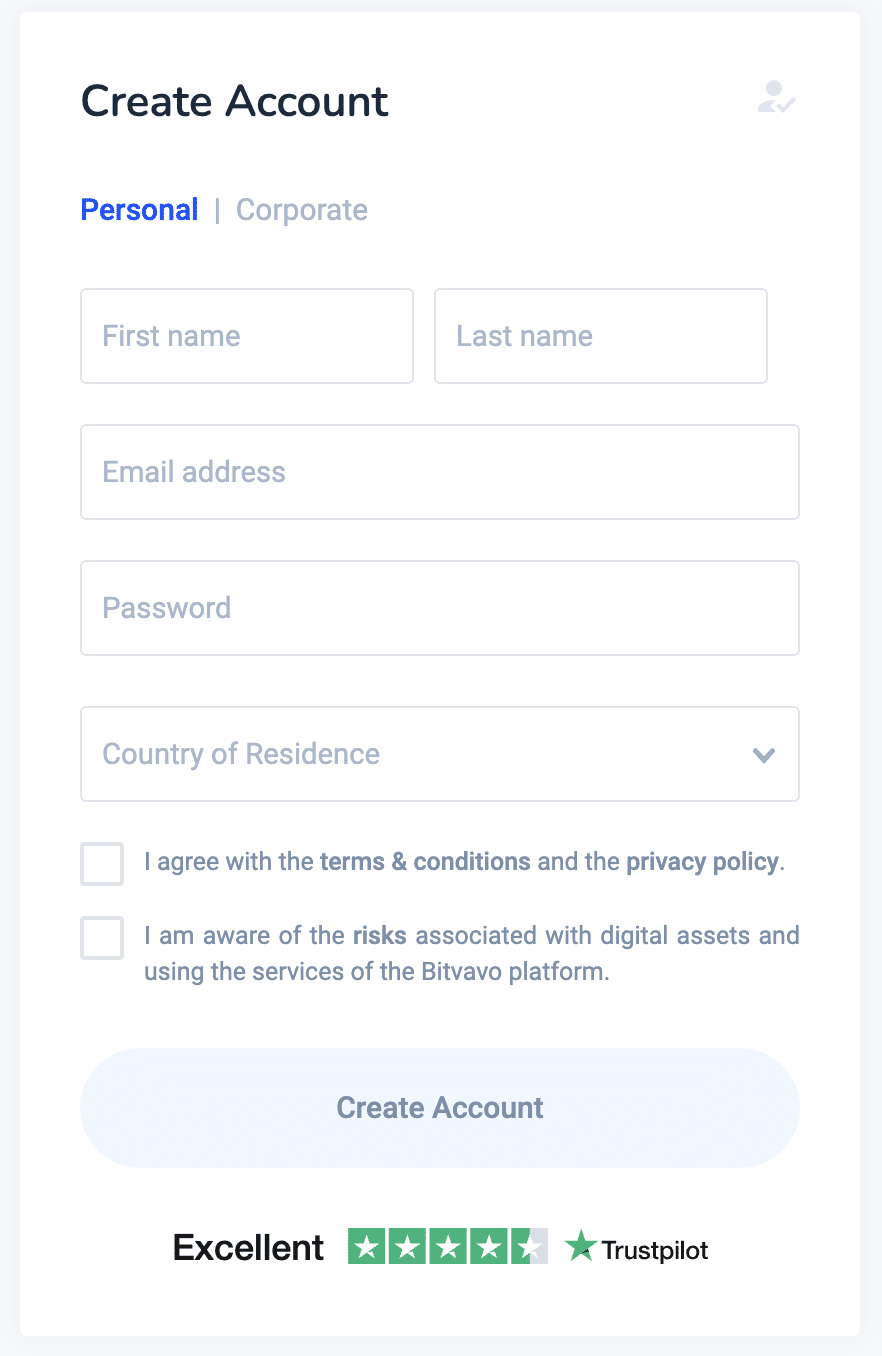Open the privacy policy link
Viewport: 882px width, 1356px height.
(x=702, y=862)
